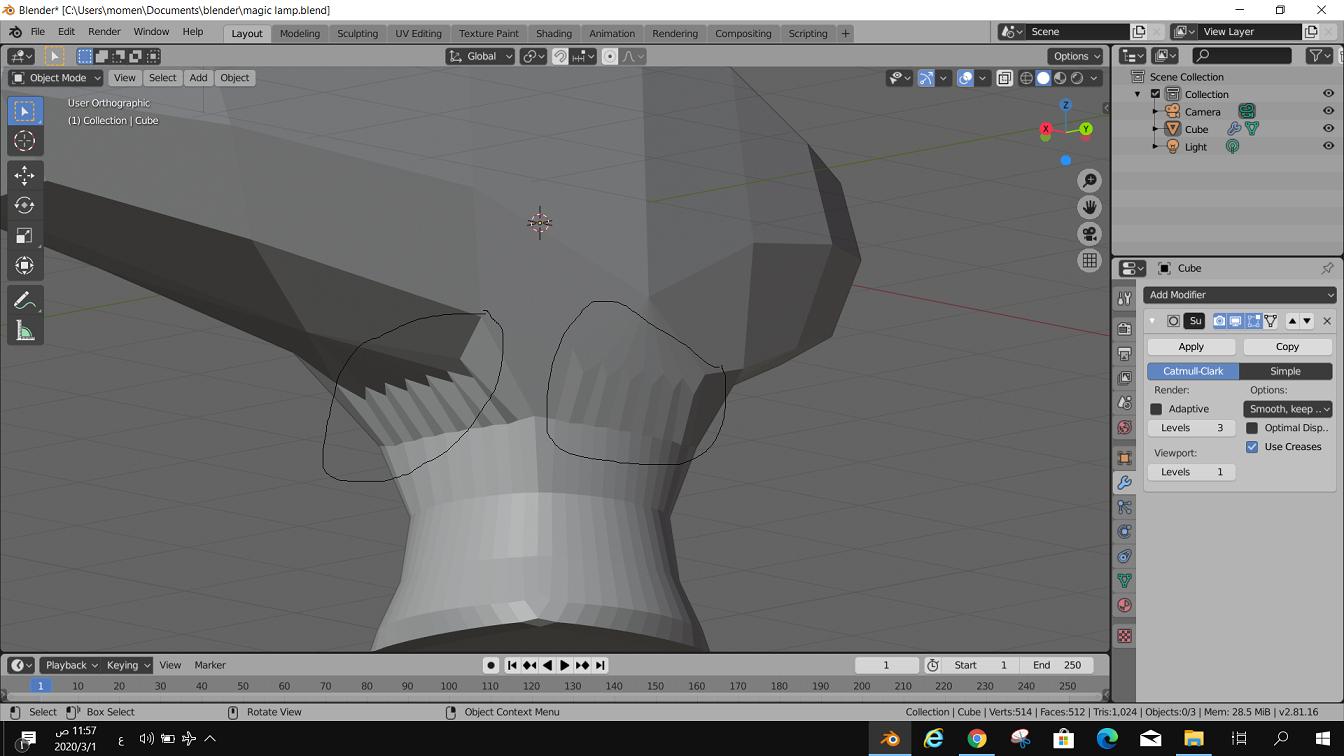Image resolution: width=1344 pixels, height=756 pixels.
Task: Hide the Light object in the outliner
Action: coord(1328,146)
